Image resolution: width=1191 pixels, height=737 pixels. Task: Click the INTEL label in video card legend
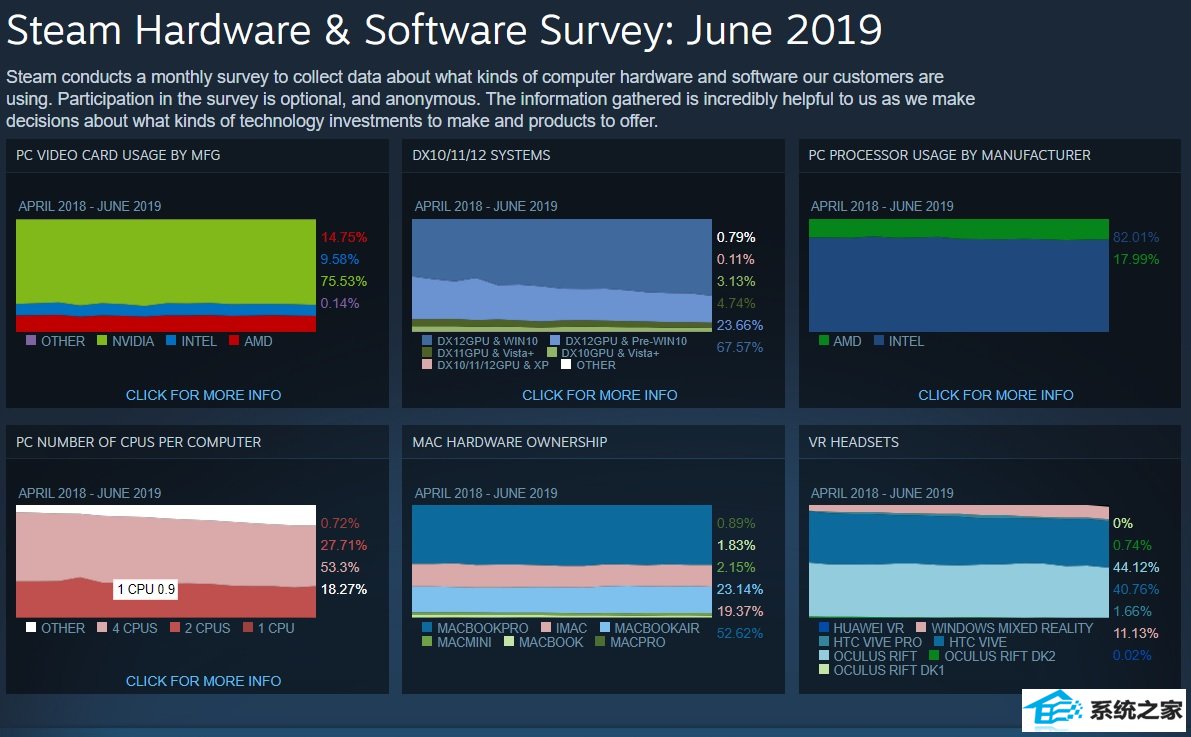pyautogui.click(x=199, y=341)
